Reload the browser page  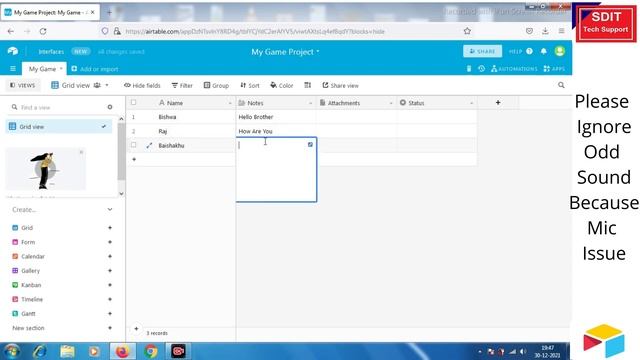tap(43, 31)
